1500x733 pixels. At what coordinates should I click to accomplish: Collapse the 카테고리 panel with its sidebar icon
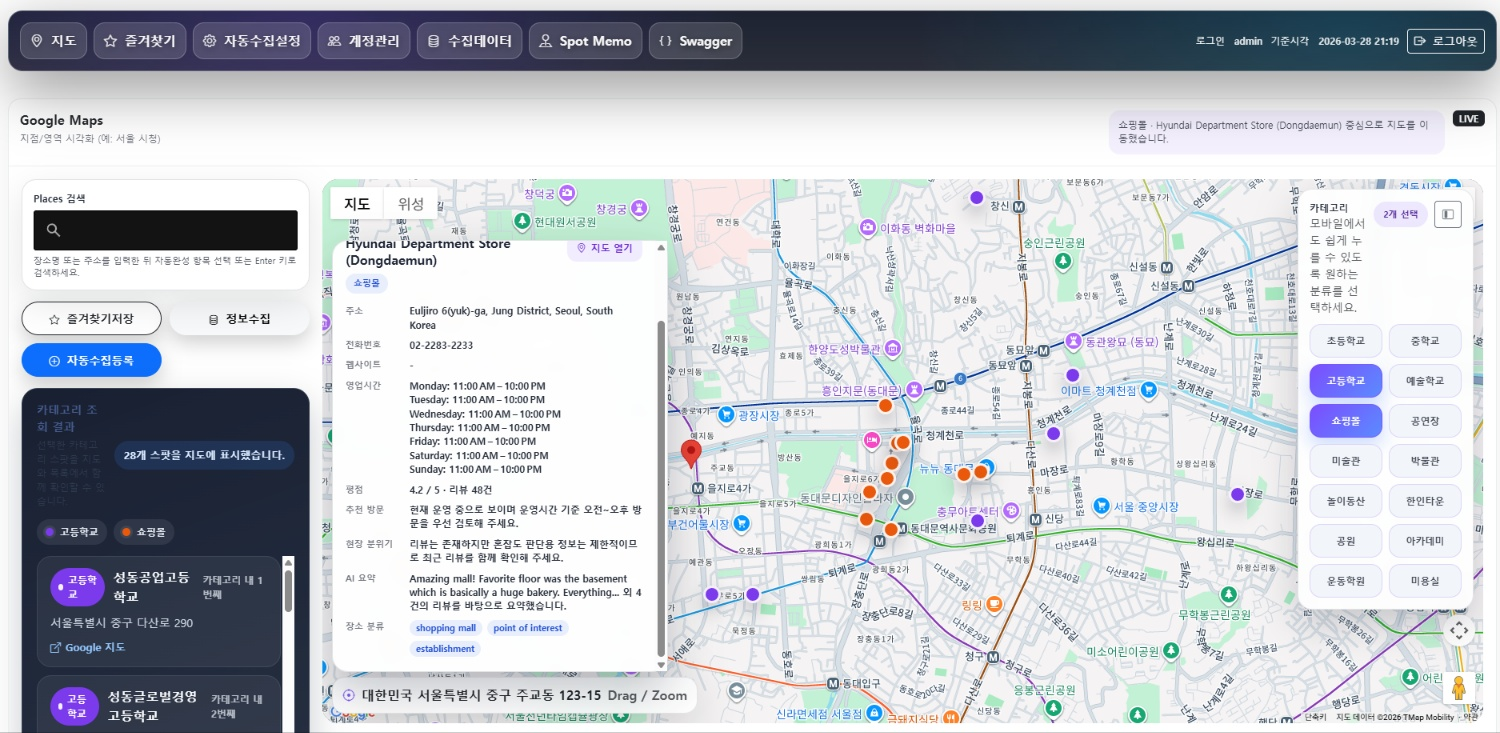(x=1448, y=214)
